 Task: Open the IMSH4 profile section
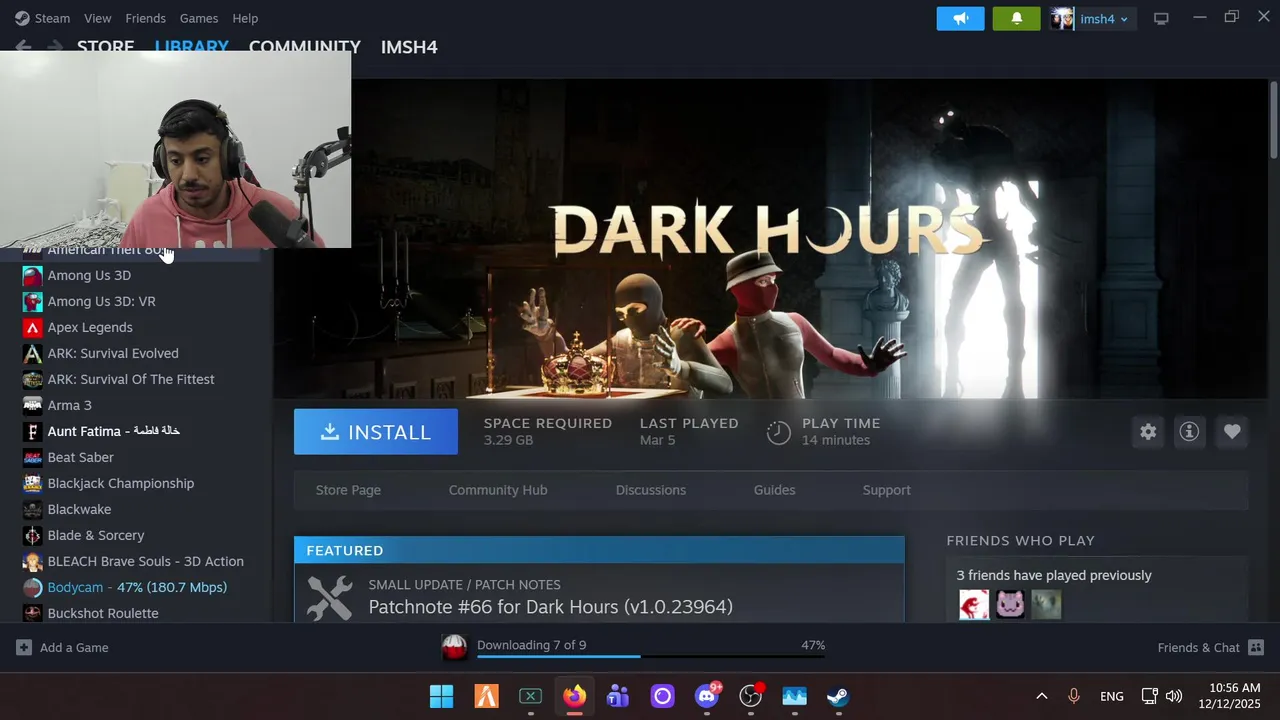click(409, 46)
